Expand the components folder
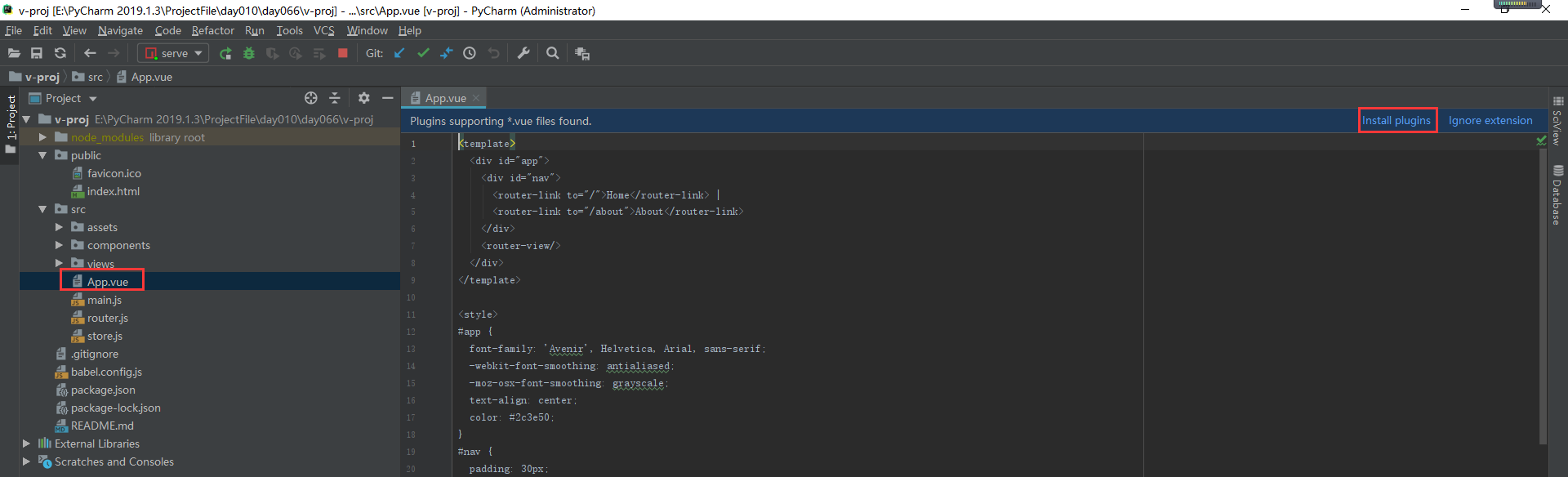 point(59,245)
